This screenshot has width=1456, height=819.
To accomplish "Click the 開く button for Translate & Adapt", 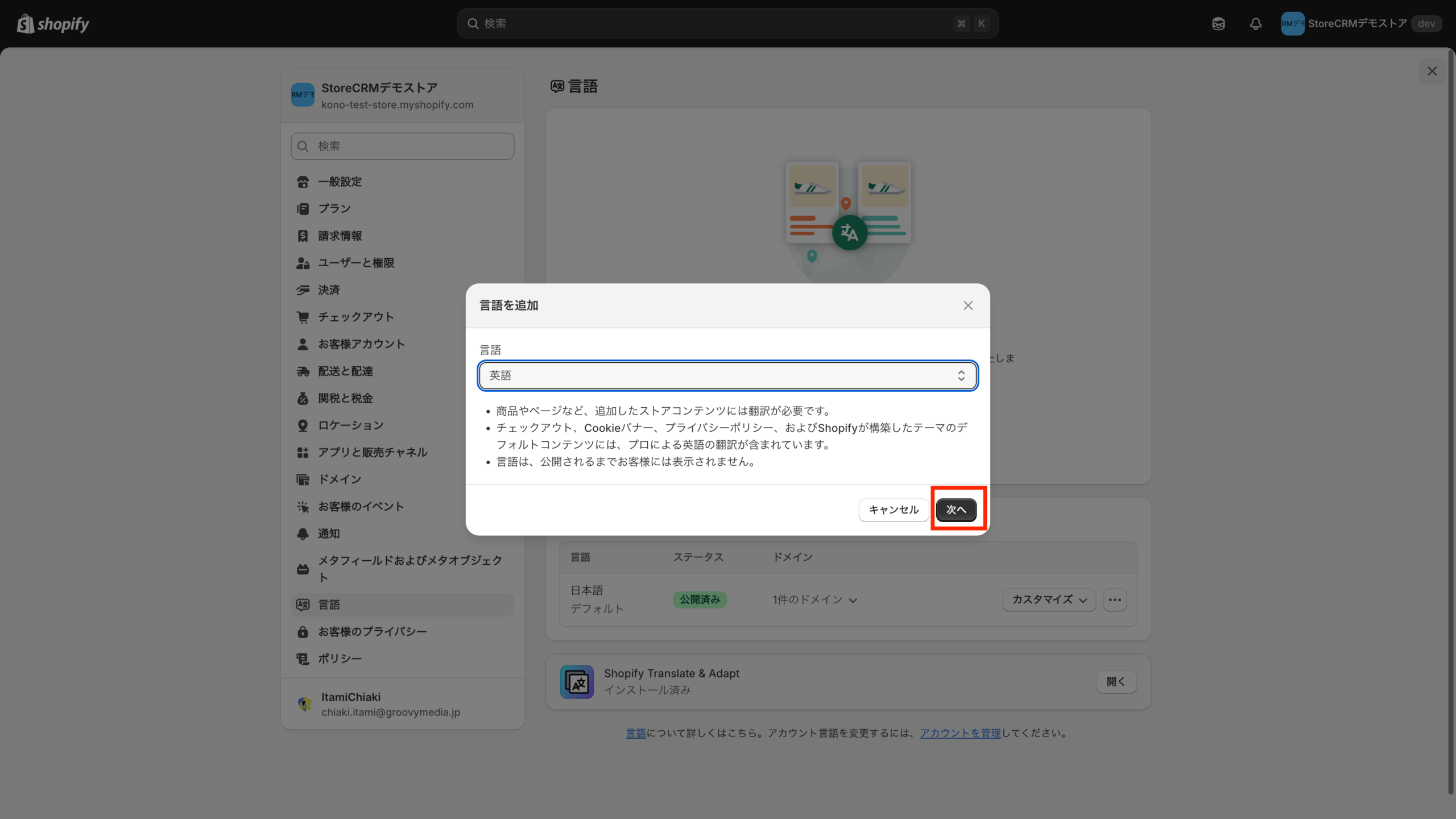I will click(x=1116, y=681).
